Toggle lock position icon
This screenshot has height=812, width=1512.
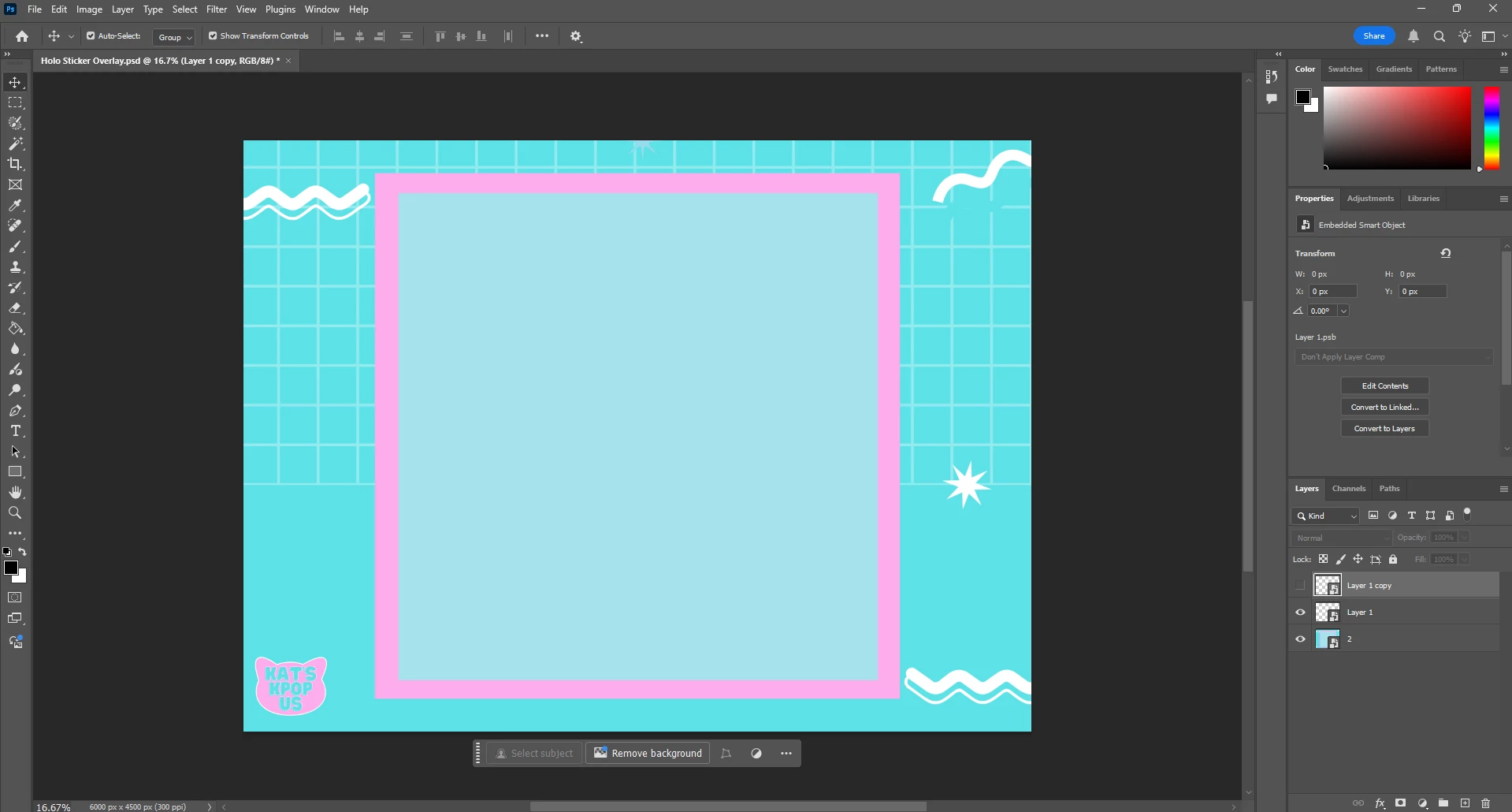click(x=1358, y=559)
